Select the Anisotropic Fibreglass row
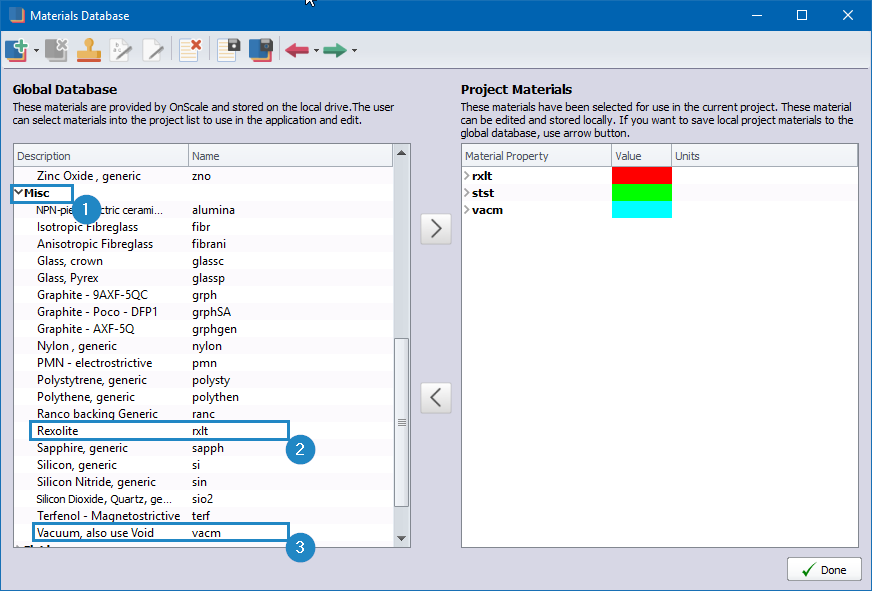The width and height of the screenshot is (872, 591). tap(204, 244)
